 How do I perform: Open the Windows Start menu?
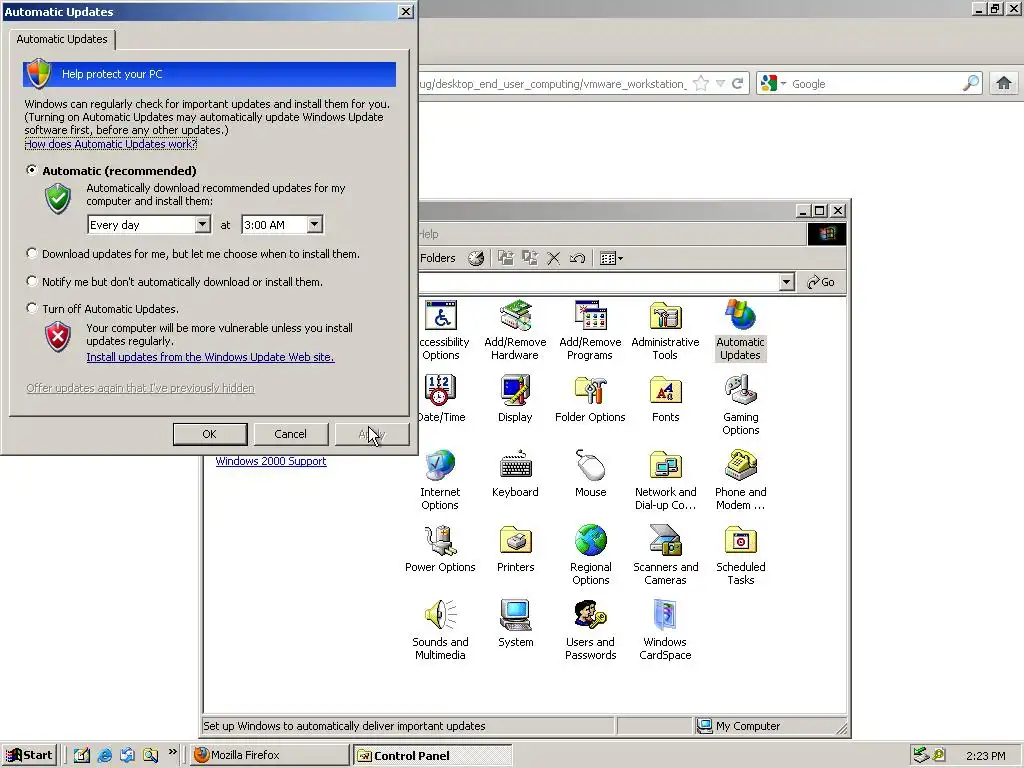tap(29, 755)
